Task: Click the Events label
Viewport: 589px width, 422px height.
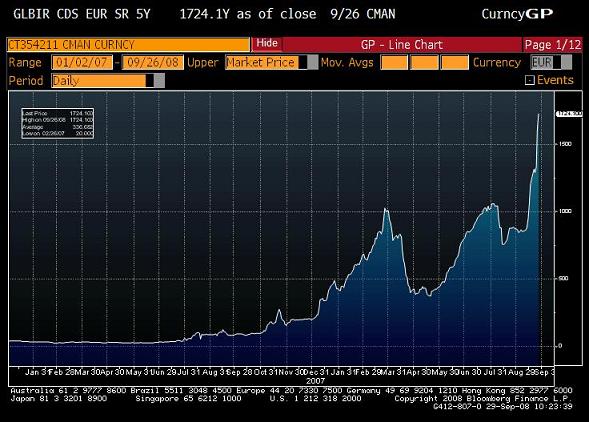Action: pos(555,80)
